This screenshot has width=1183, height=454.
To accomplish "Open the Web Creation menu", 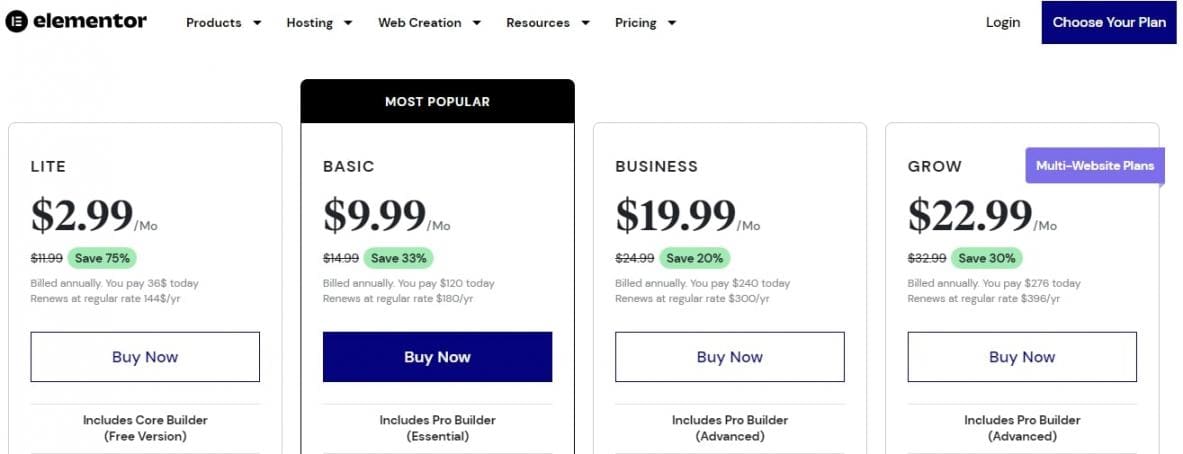I will [420, 23].
